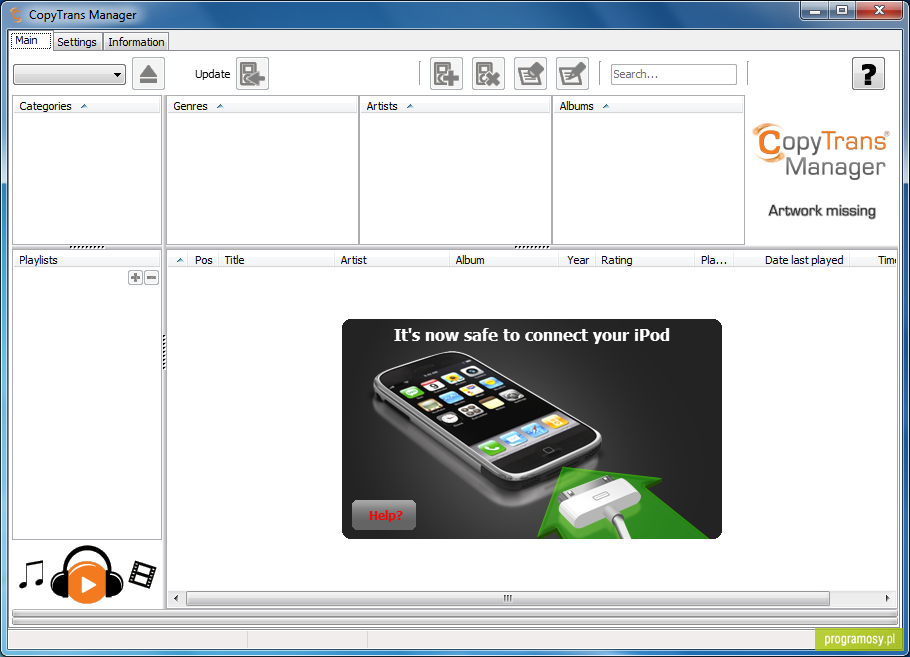The width and height of the screenshot is (910, 657).
Task: Click the Pos column header
Action: pos(204,260)
